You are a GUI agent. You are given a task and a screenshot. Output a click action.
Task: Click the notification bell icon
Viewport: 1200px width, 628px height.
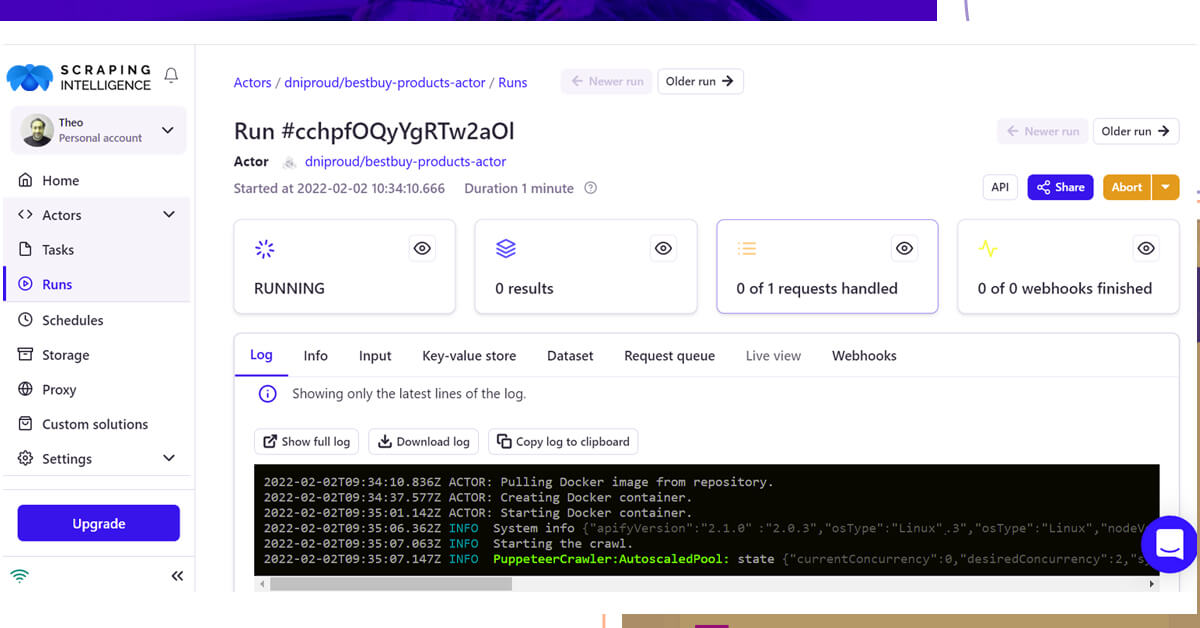[171, 76]
